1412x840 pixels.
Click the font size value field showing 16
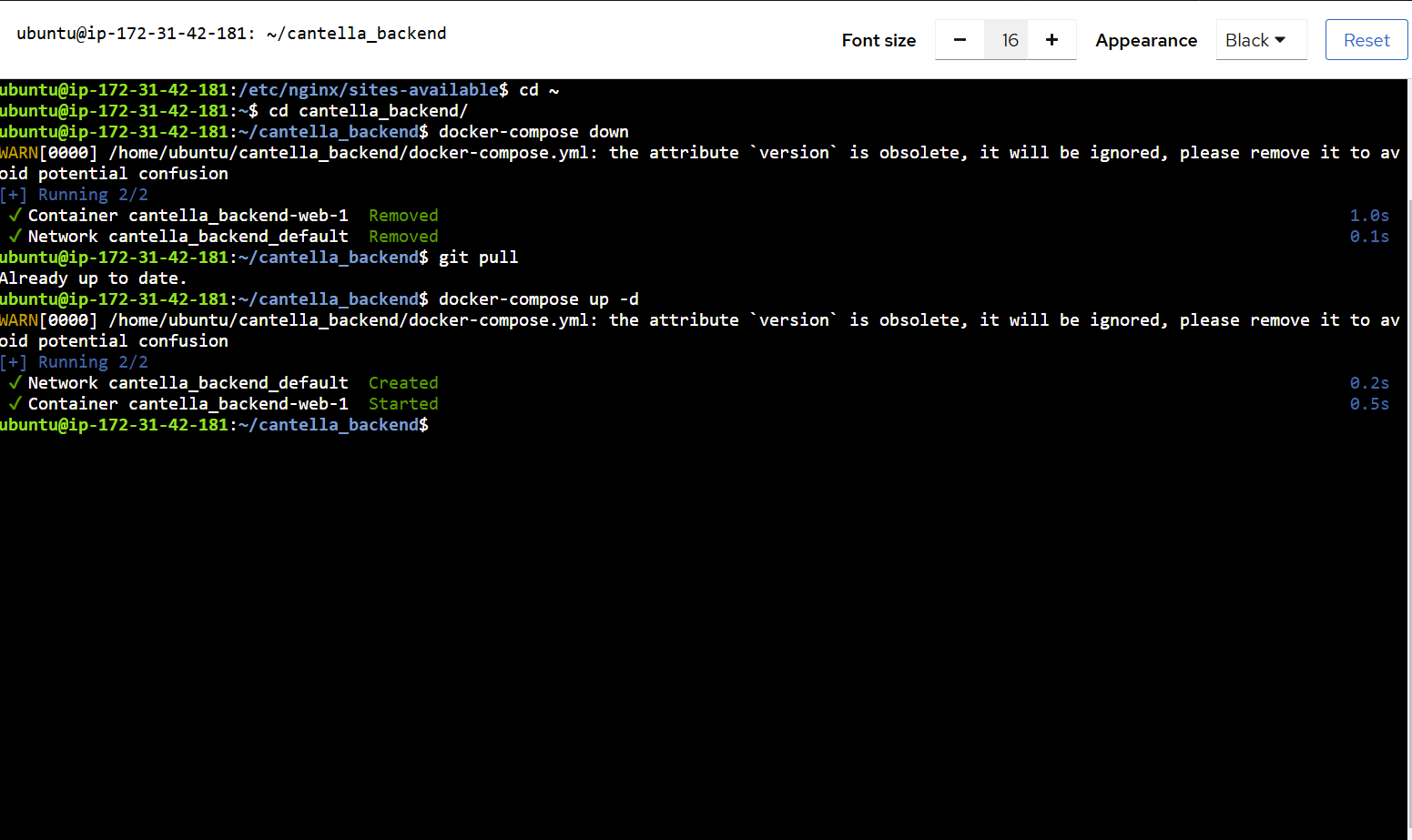coord(1007,40)
